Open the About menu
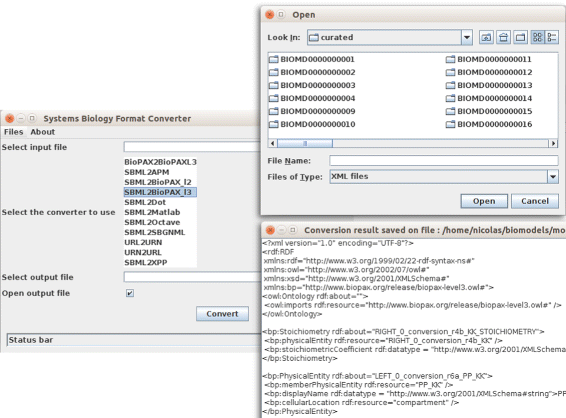This screenshot has width=566, height=418. 43,132
